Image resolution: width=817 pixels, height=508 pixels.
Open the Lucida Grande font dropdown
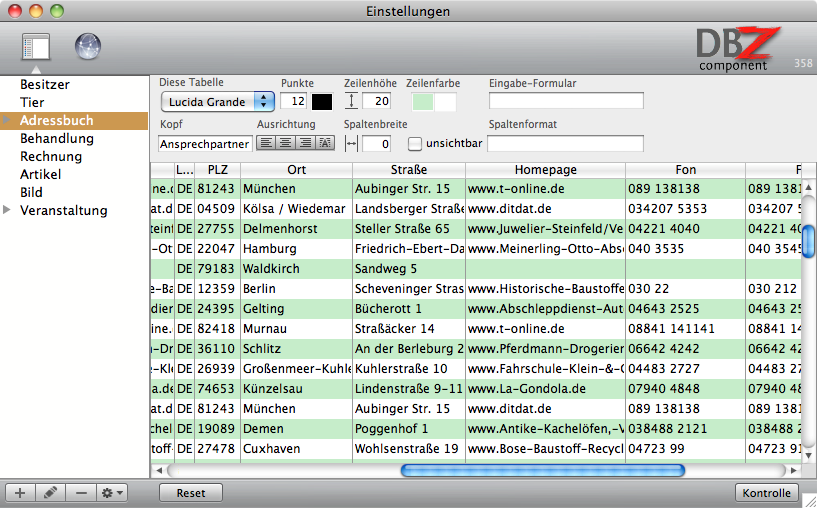218,102
